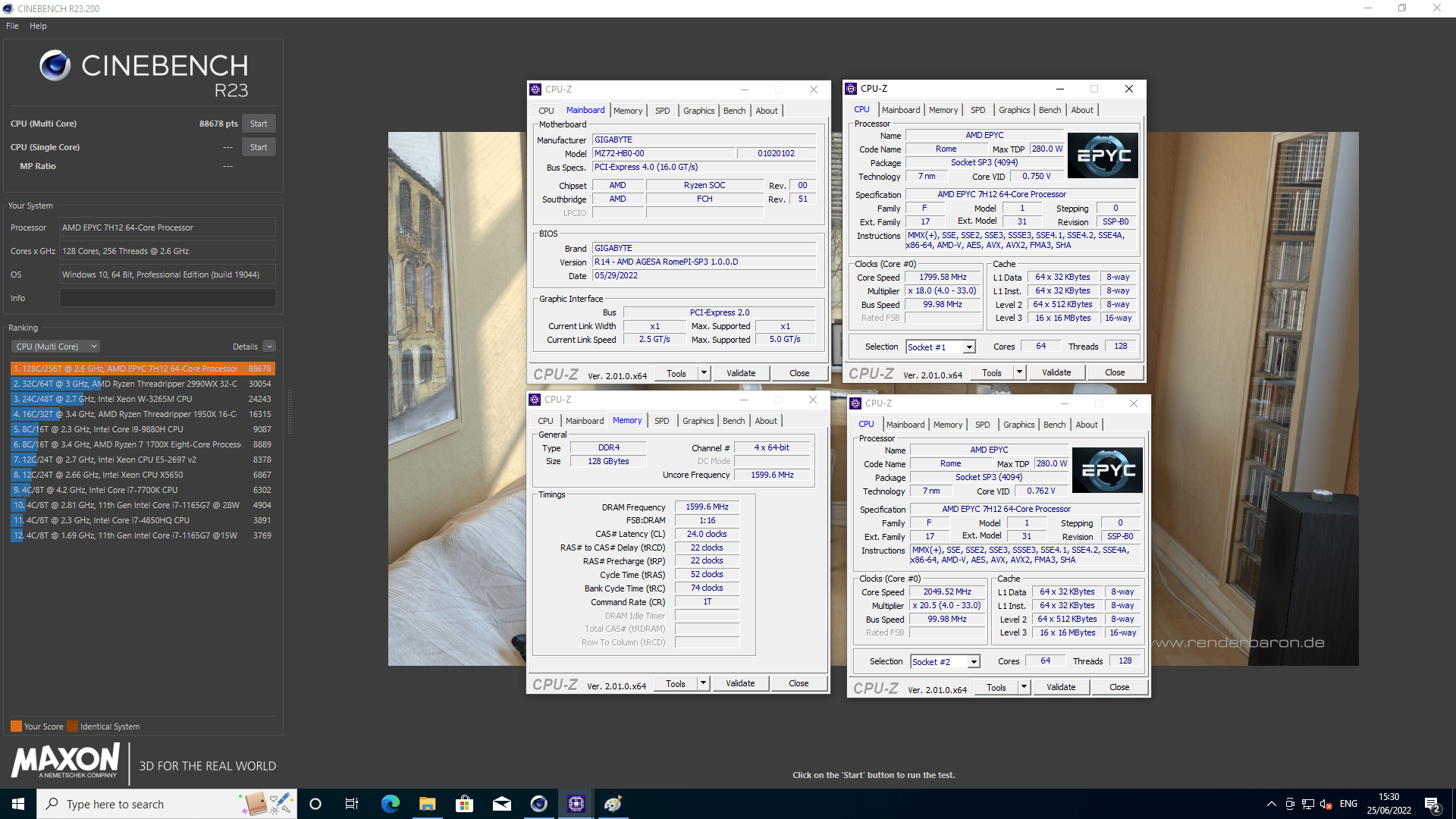Click the search box magnifier icon

(x=52, y=804)
